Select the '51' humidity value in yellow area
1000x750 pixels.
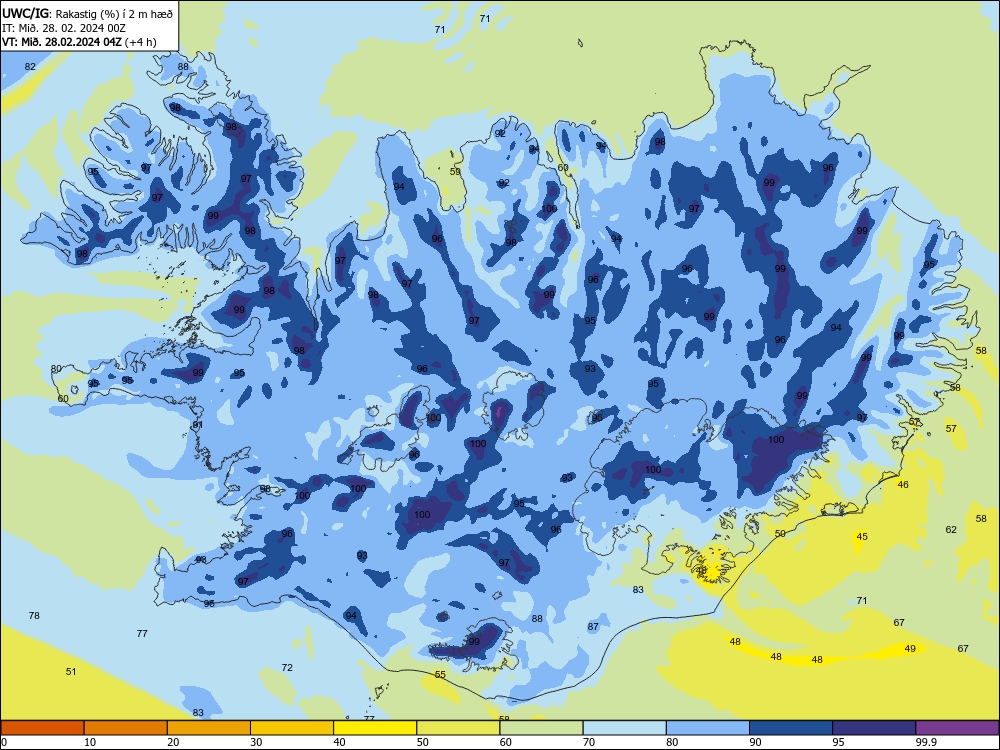71,672
